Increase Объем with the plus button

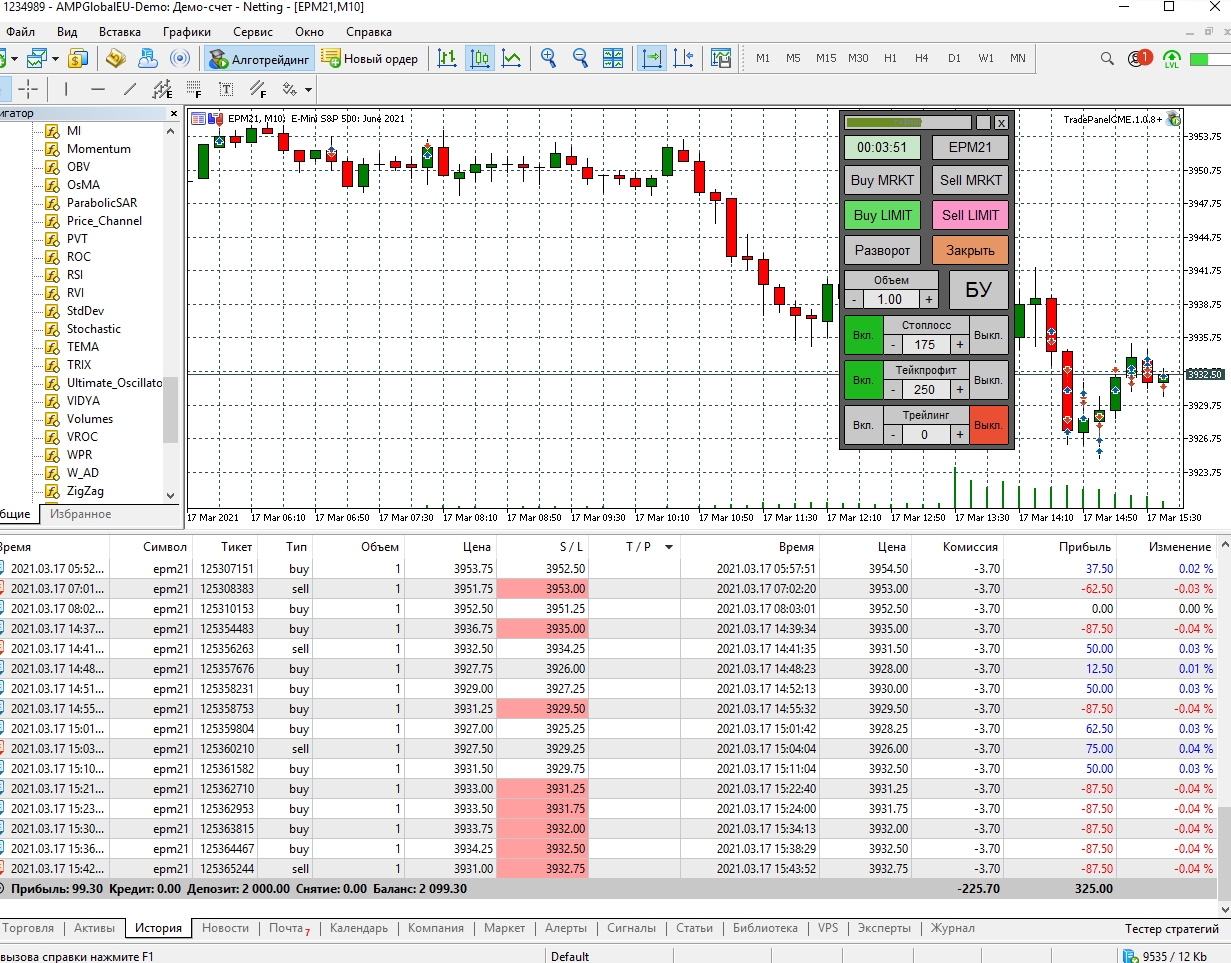[928, 299]
